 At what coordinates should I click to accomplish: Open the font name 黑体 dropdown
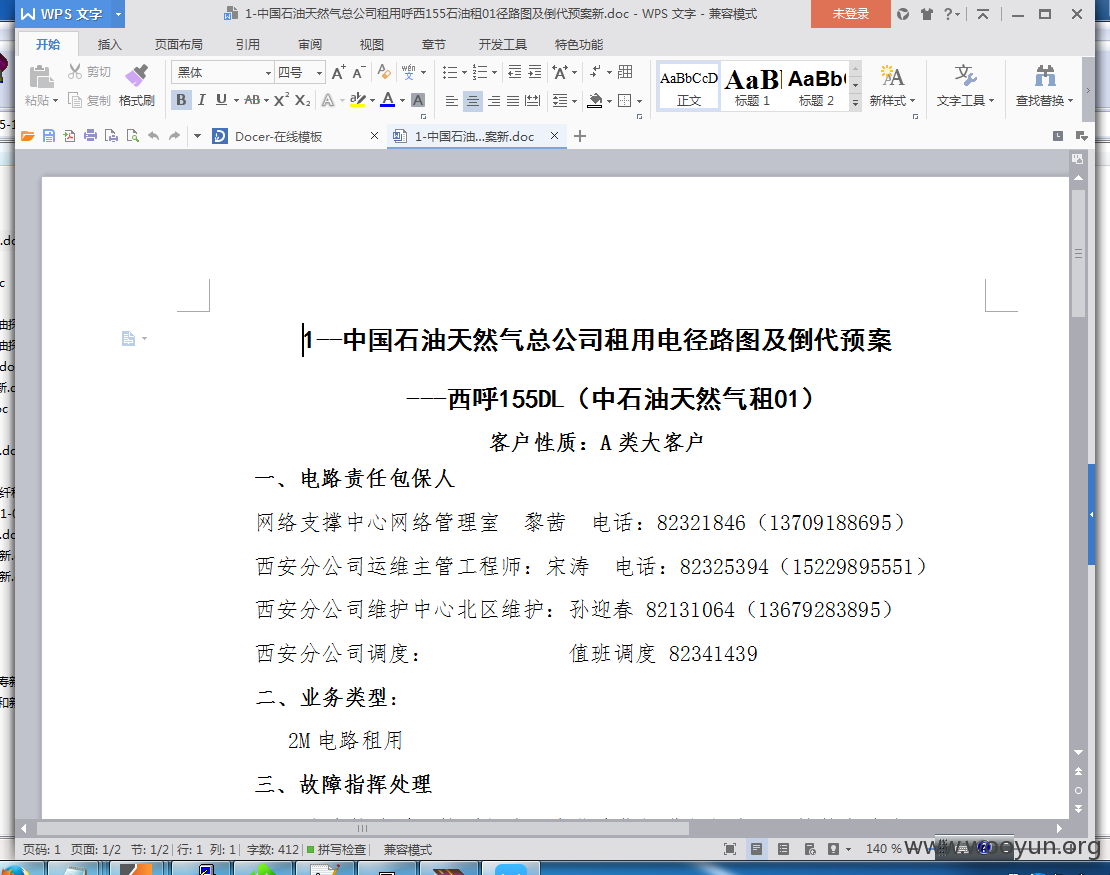coord(268,73)
